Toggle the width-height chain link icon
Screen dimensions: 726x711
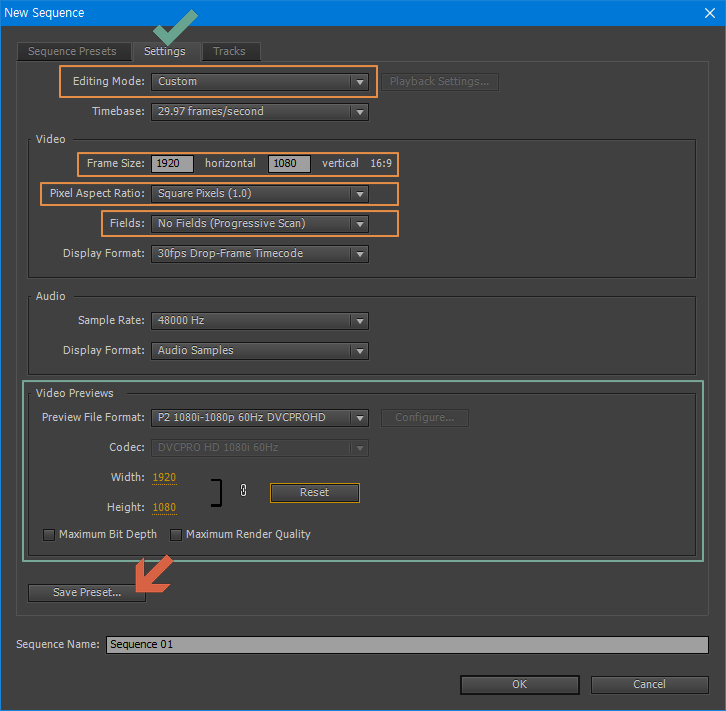244,490
